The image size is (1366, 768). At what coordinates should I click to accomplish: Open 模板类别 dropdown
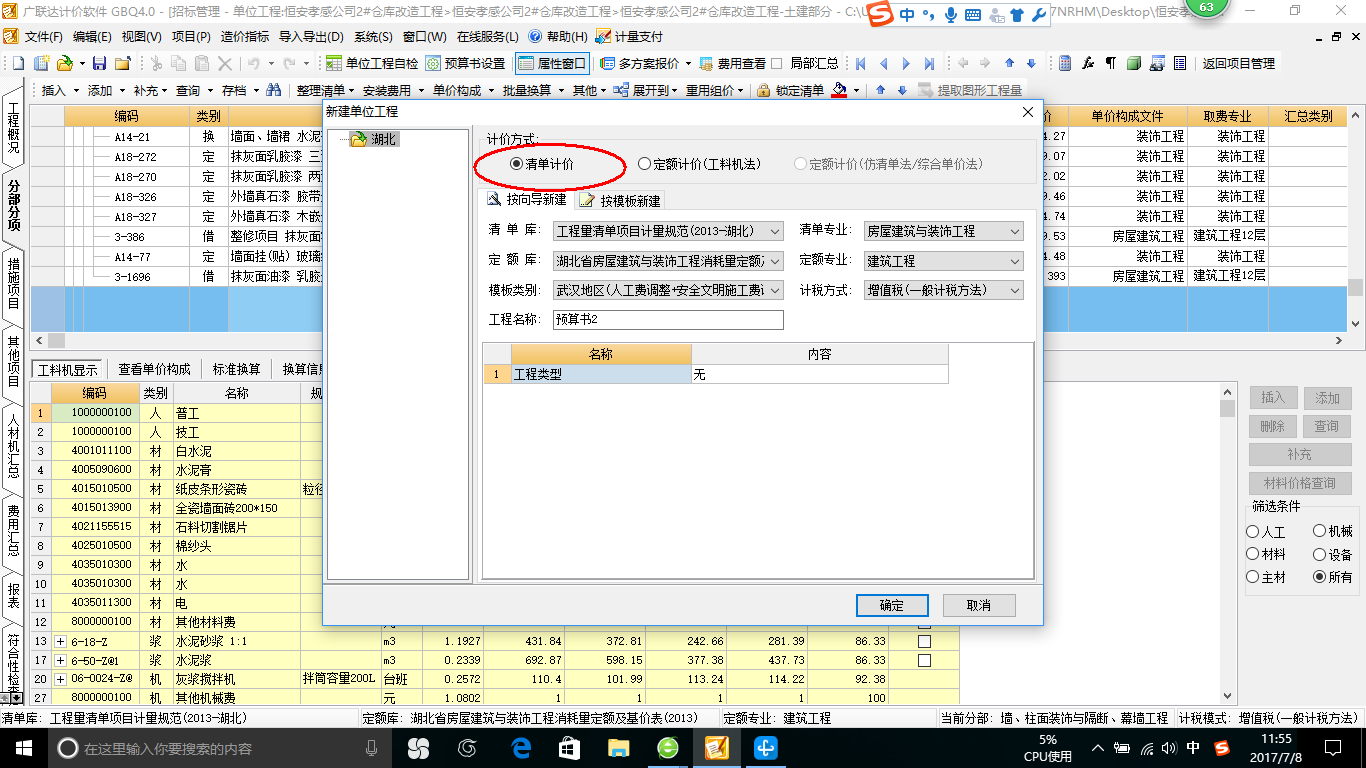click(x=668, y=290)
